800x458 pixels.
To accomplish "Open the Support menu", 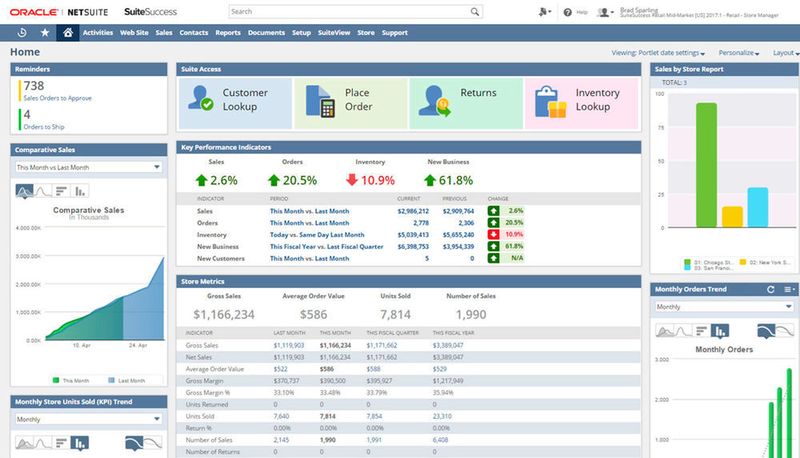I will [x=395, y=33].
